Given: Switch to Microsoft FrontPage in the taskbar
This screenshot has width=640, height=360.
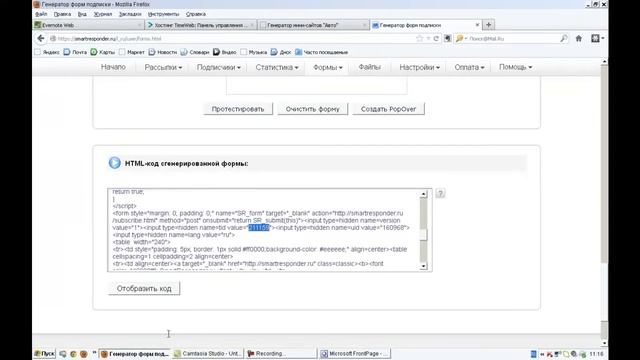Looking at the screenshot, I should point(354,353).
